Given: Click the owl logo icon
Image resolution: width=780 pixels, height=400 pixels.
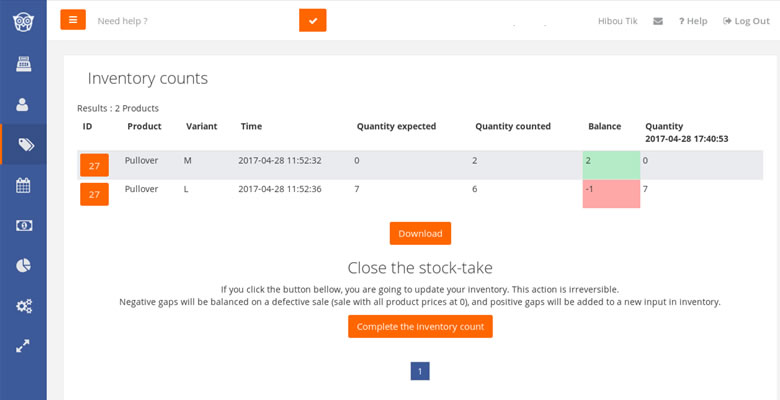Looking at the screenshot, I should tap(23, 21).
